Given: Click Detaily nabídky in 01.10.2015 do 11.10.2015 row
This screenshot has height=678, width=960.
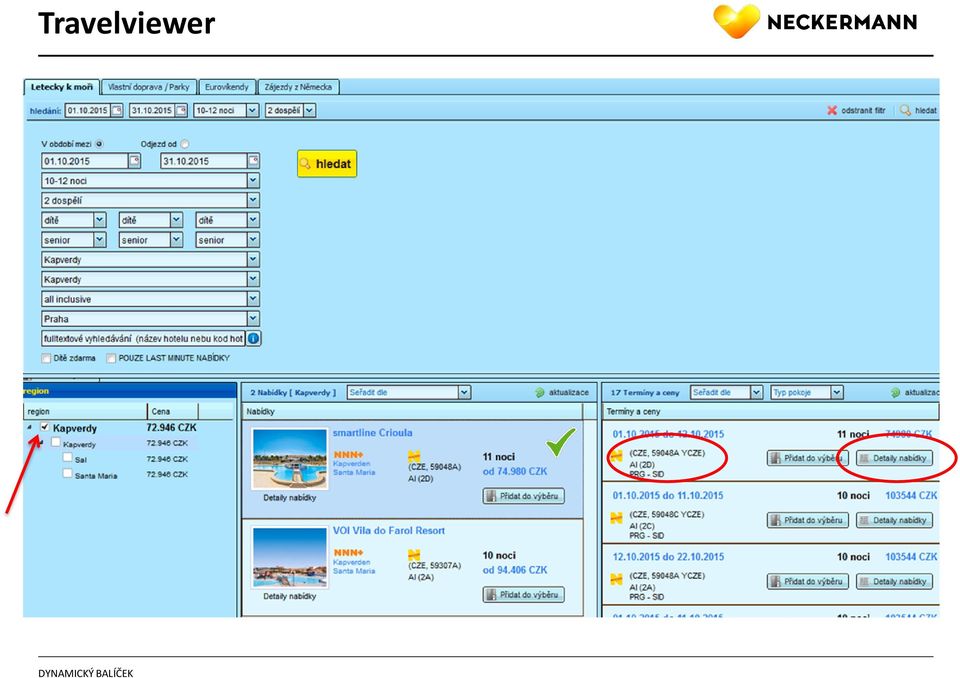Looking at the screenshot, I should point(894,520).
